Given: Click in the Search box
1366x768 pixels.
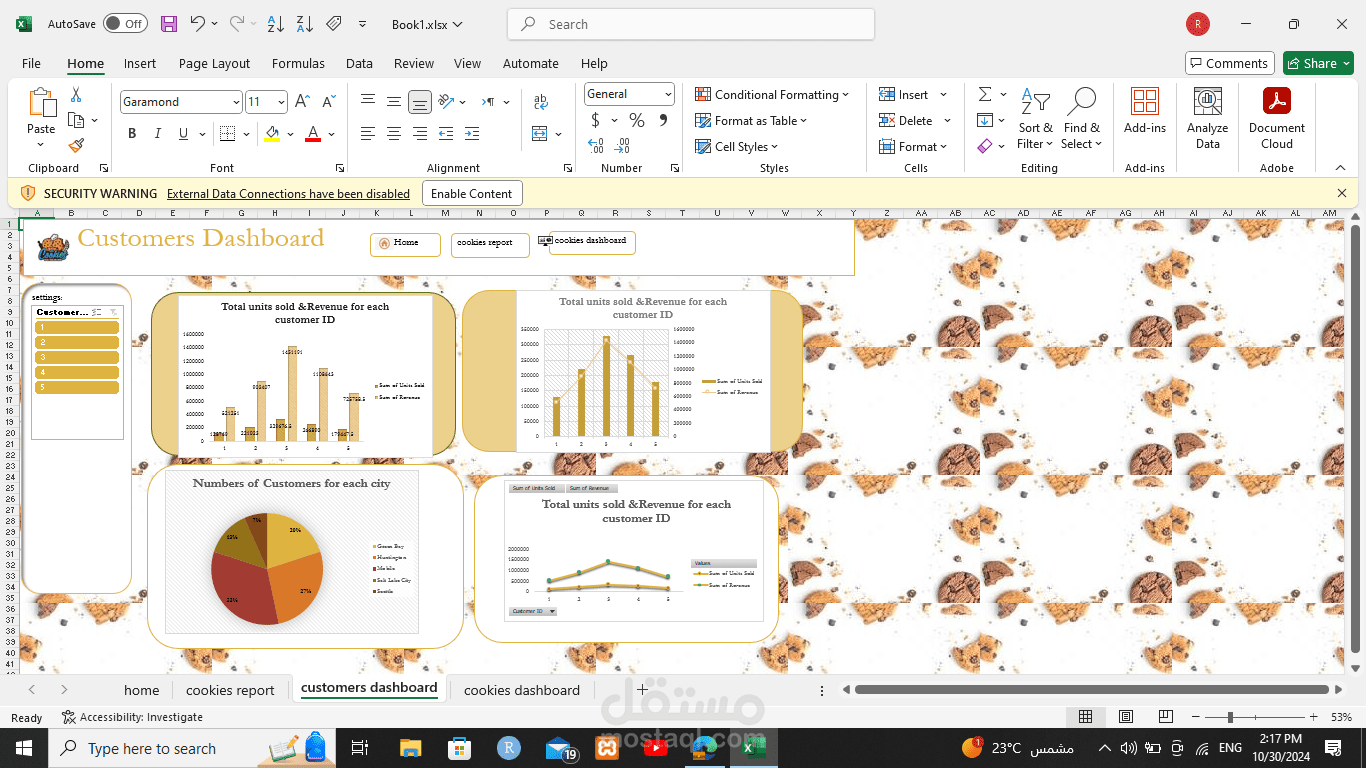Looking at the screenshot, I should 691,24.
